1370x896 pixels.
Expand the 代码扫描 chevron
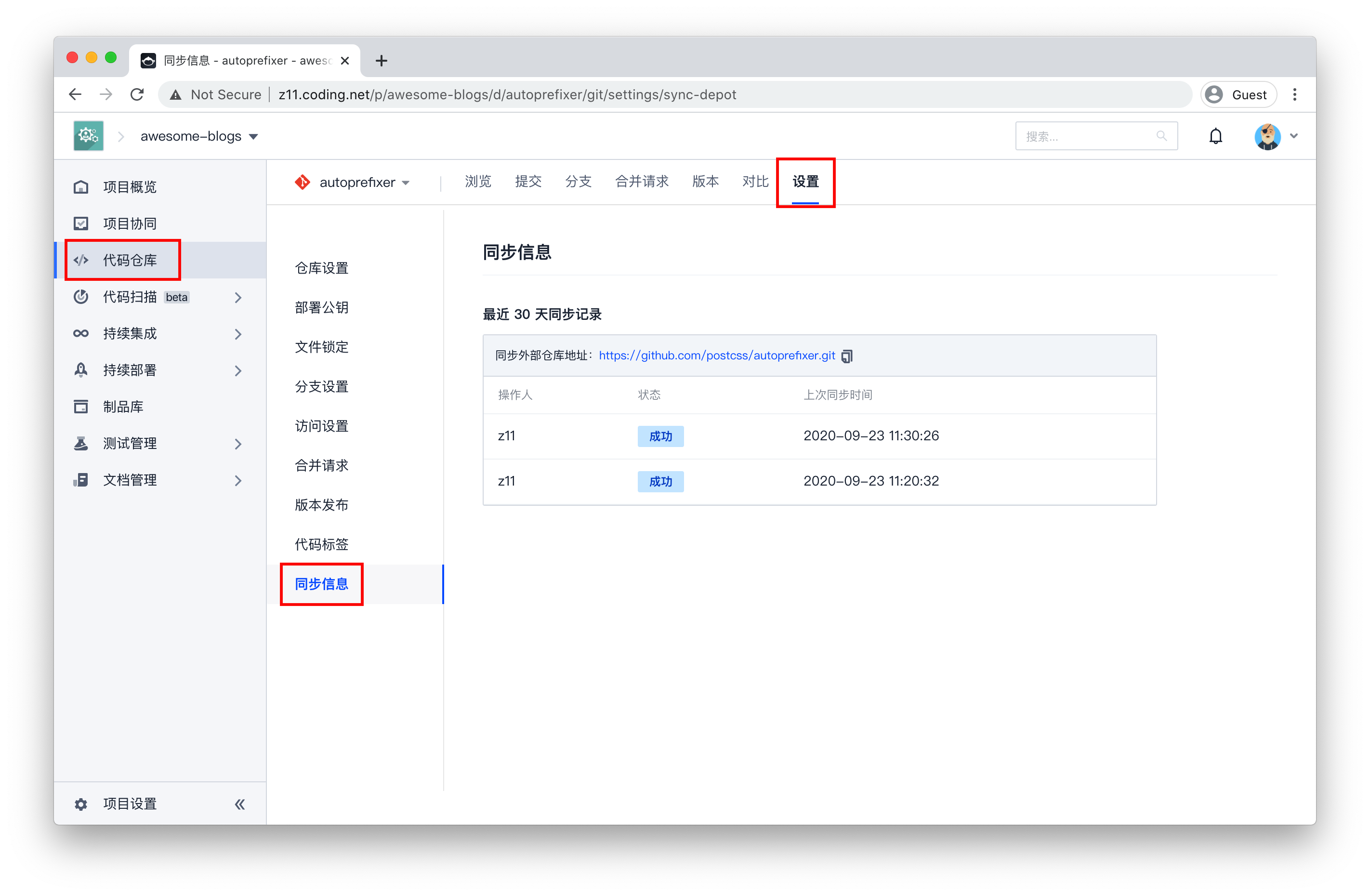238,297
